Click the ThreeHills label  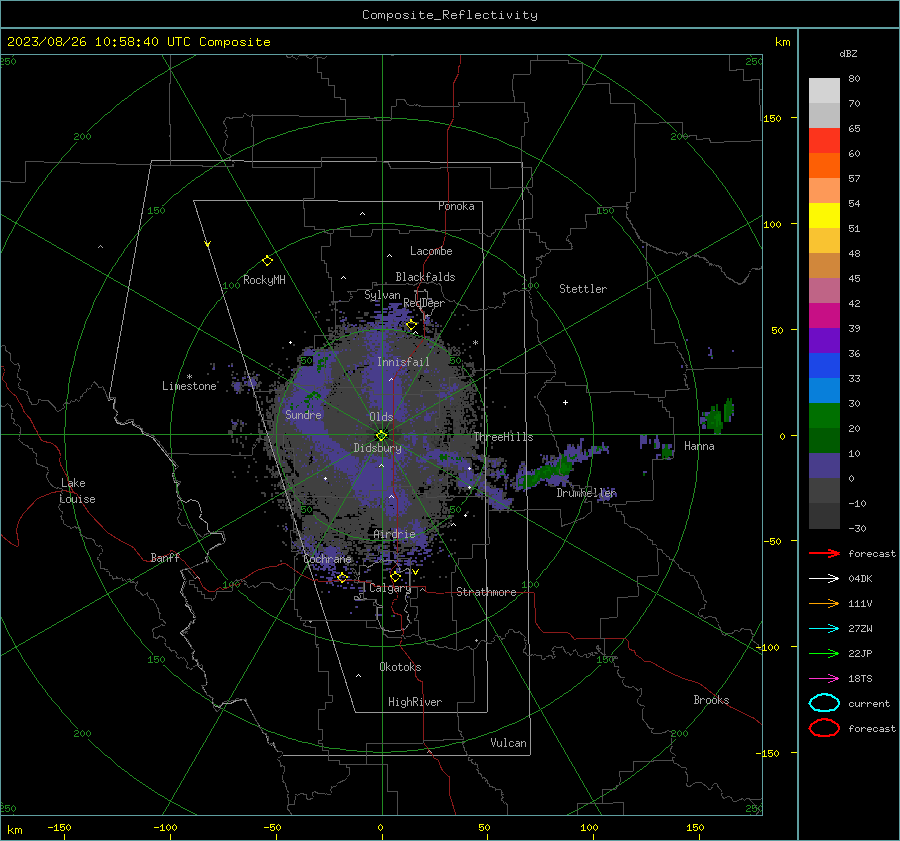[x=503, y=437]
